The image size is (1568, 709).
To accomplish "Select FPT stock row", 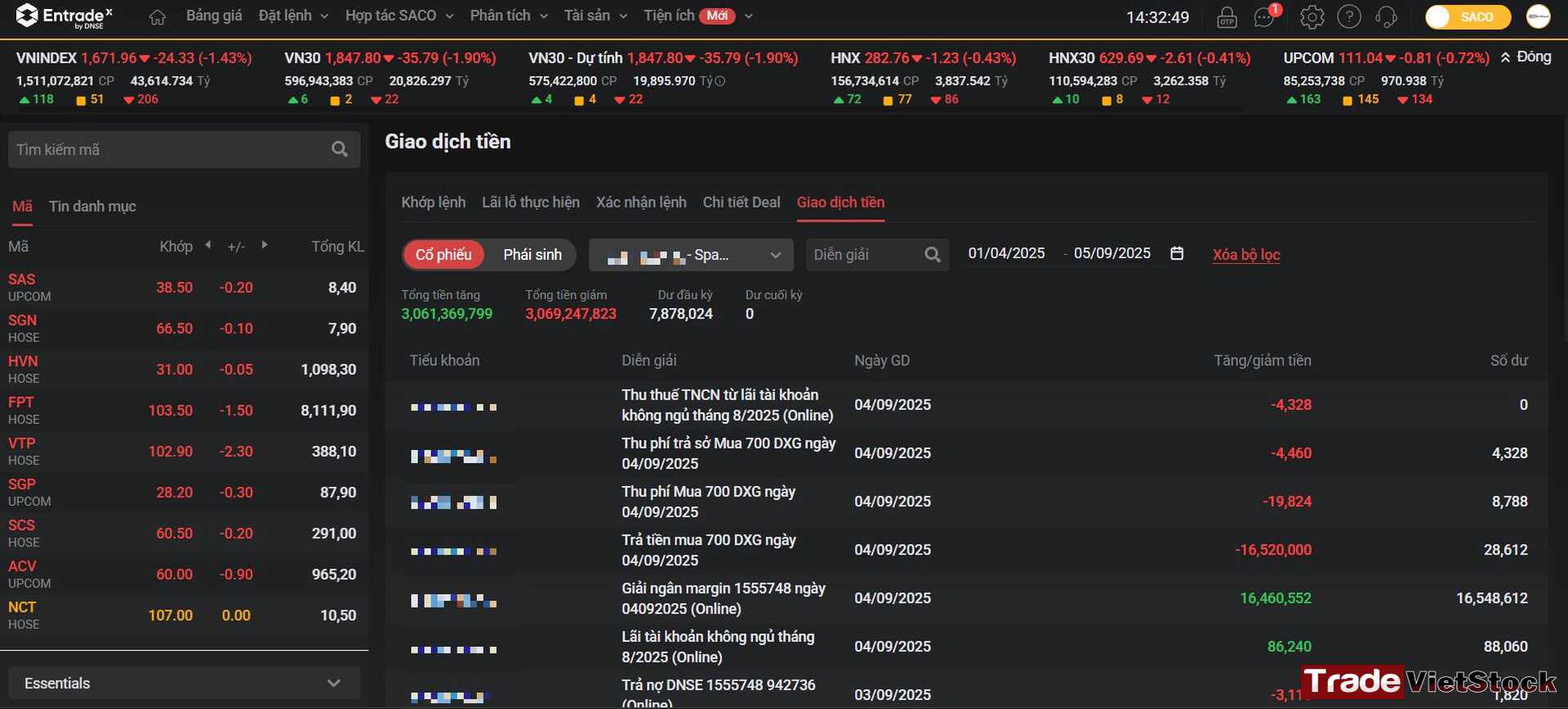I will click(184, 410).
